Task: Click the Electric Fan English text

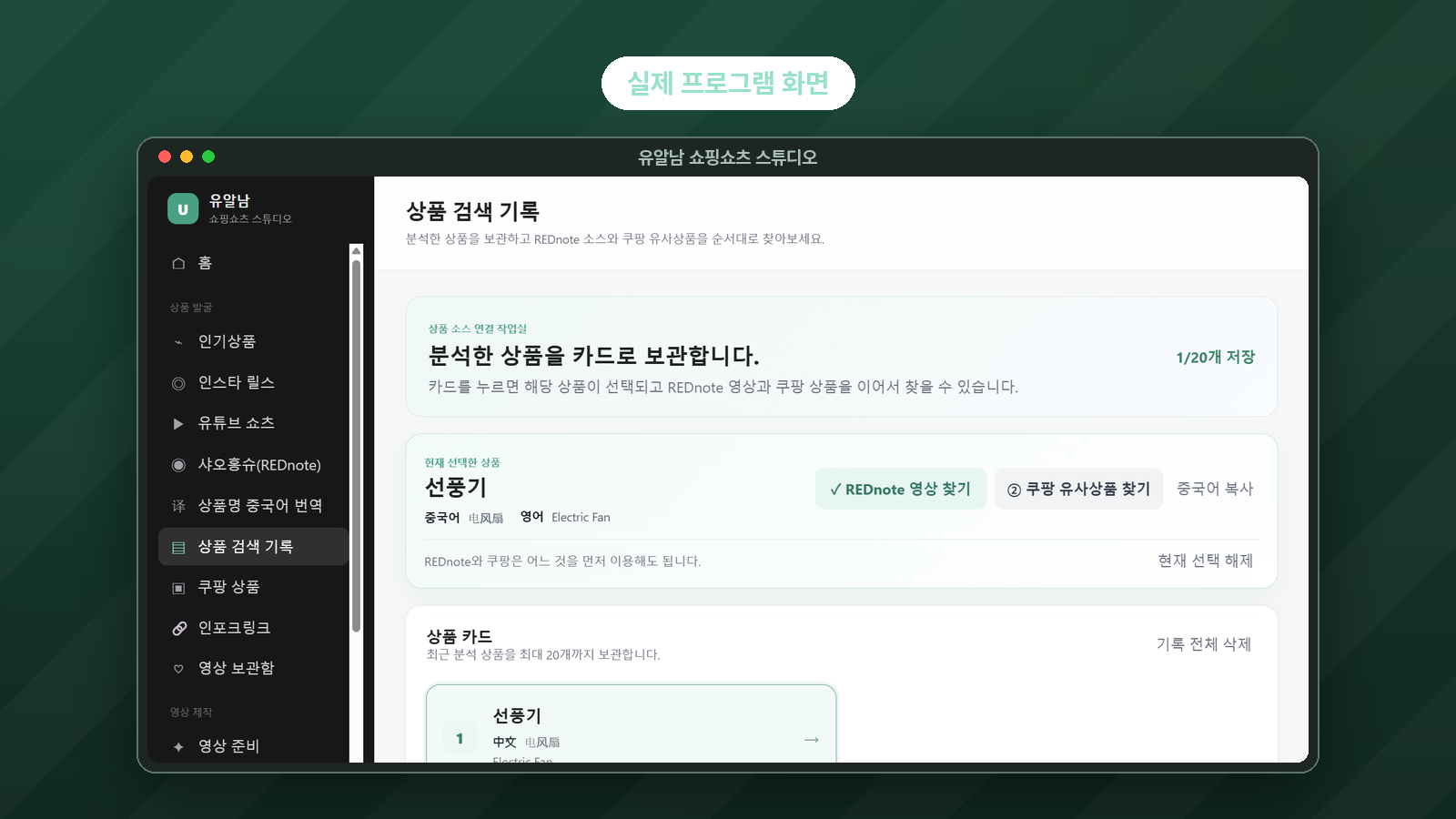Action: tap(581, 517)
